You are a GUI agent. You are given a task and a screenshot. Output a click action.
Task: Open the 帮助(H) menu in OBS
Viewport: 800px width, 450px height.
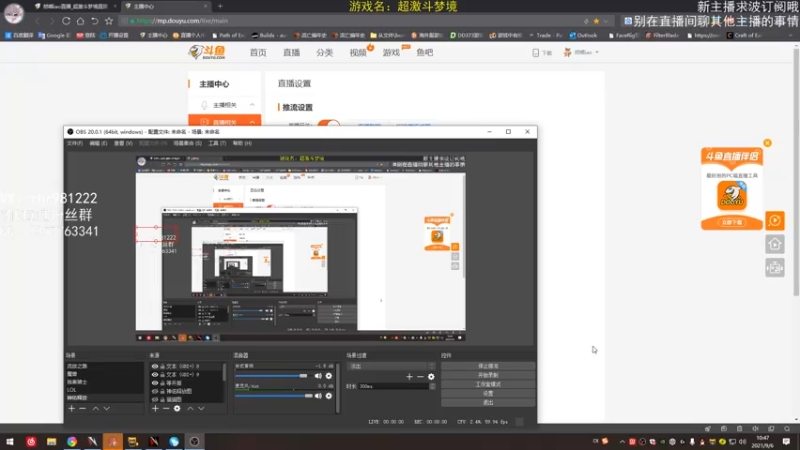tap(242, 143)
